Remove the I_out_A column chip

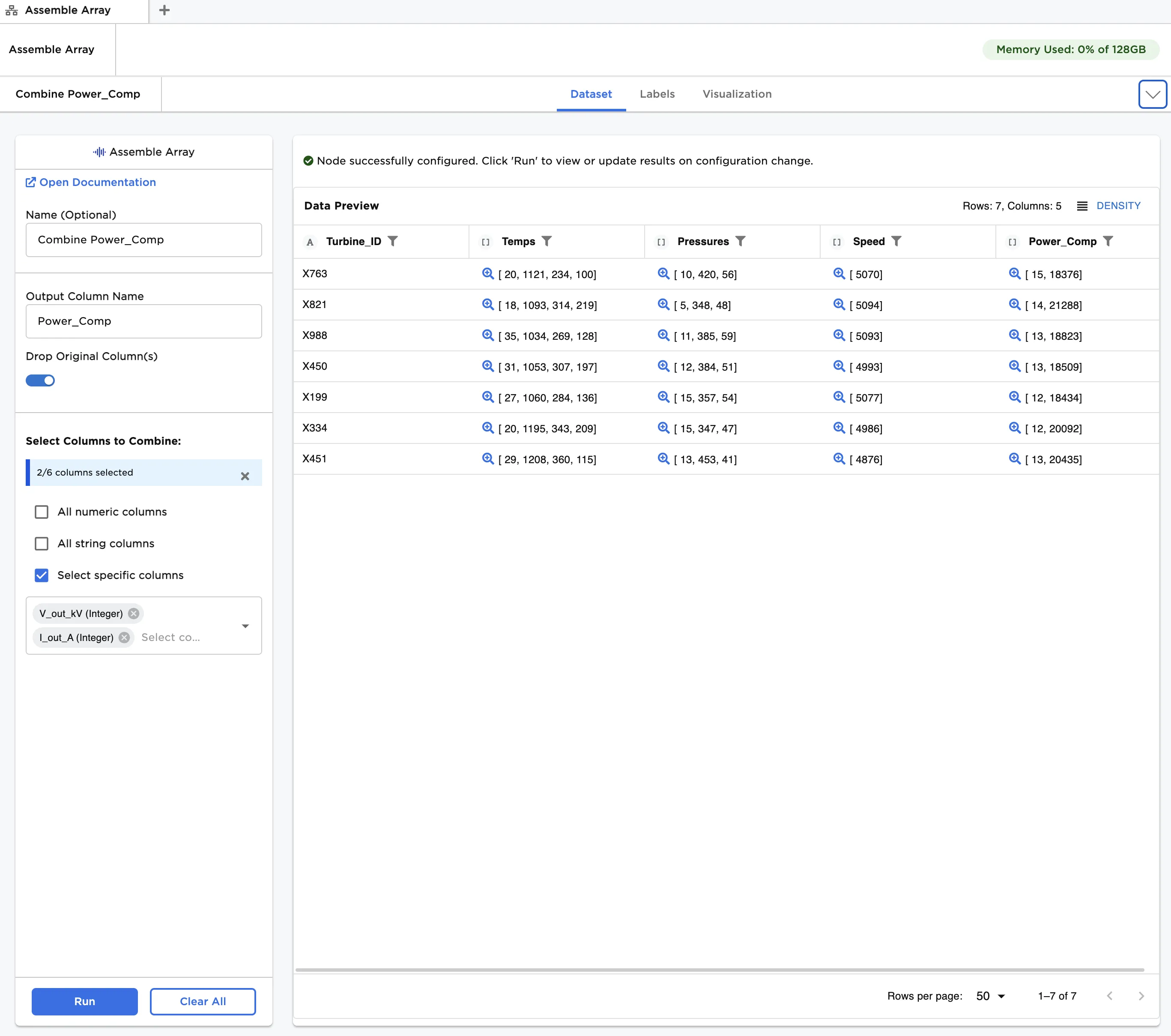124,638
